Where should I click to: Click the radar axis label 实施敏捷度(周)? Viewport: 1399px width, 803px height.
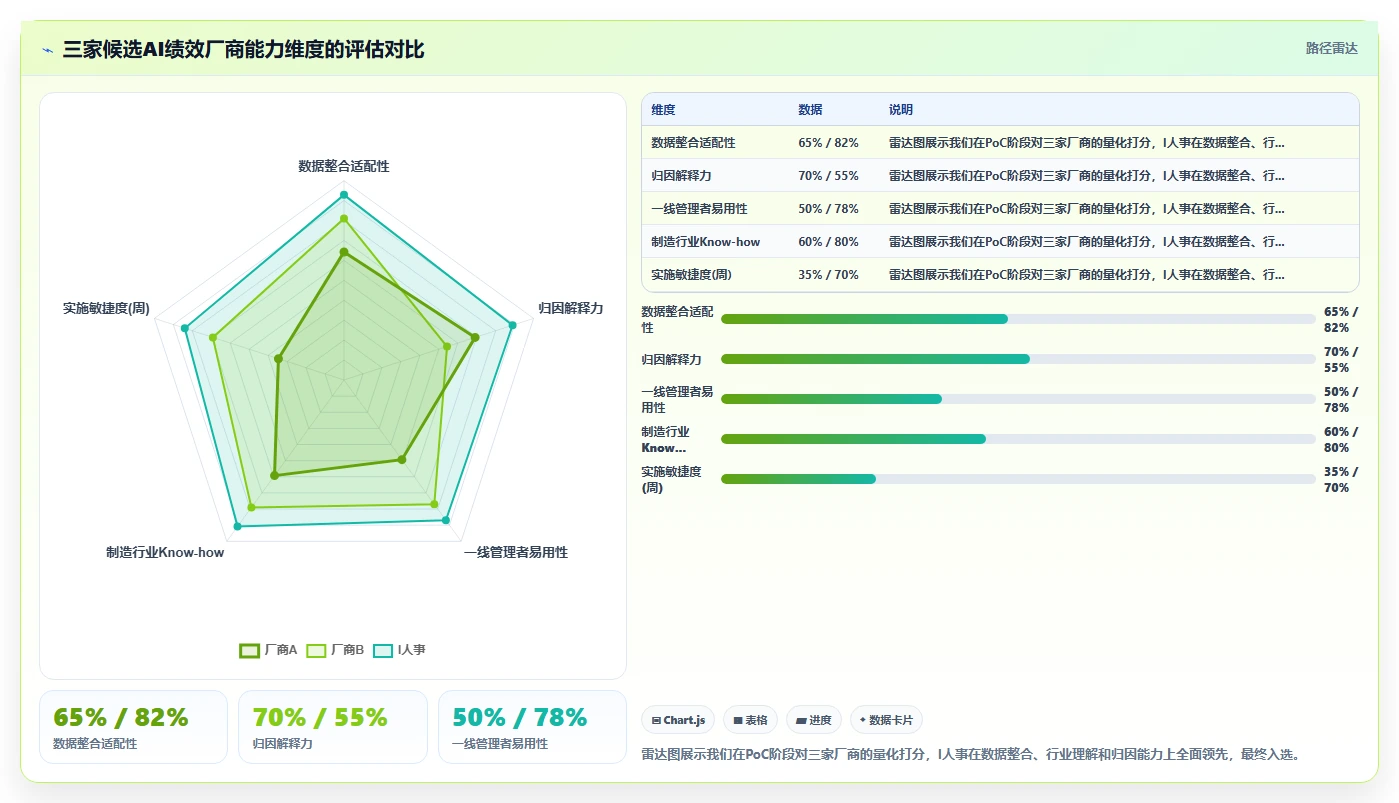point(106,308)
